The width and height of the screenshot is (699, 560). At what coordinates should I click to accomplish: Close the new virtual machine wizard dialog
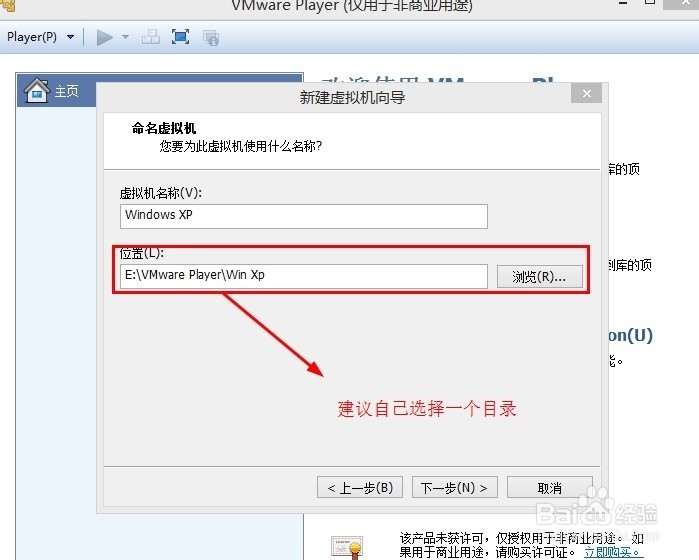586,93
